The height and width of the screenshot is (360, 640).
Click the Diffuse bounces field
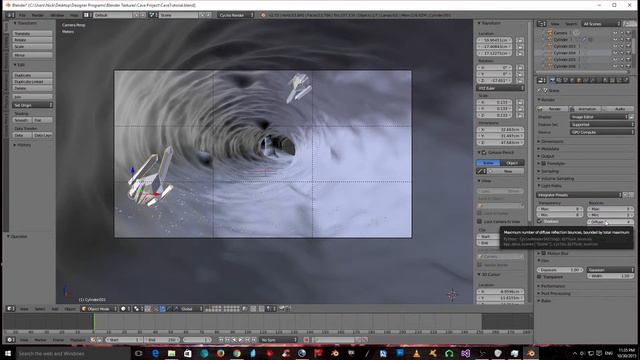[x=610, y=222]
